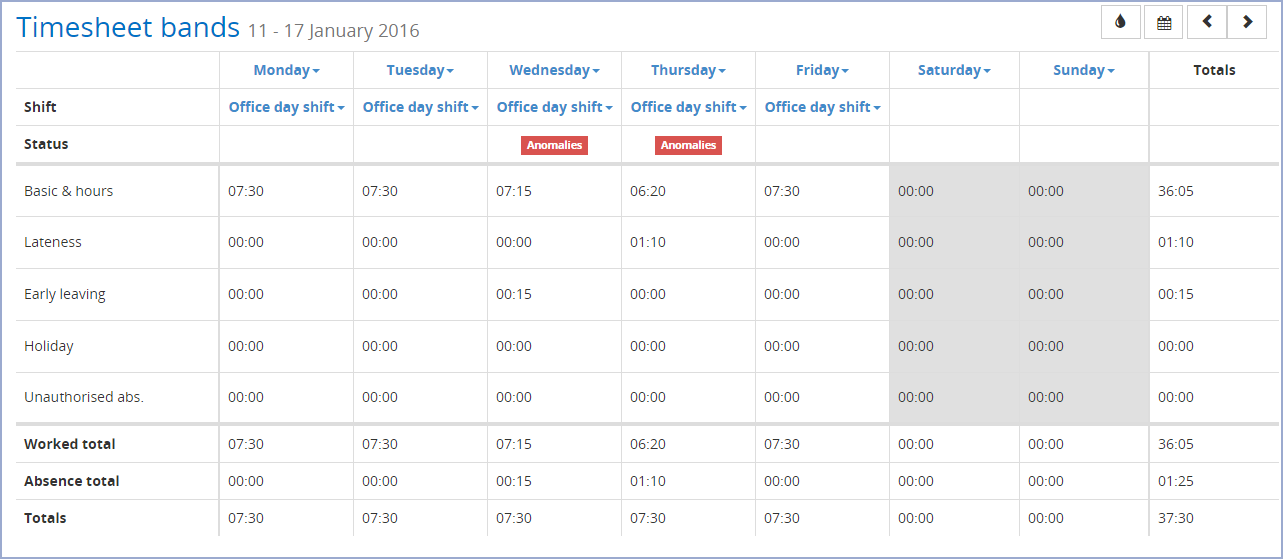Click the Lateness row label
This screenshot has width=1283, height=559.
tap(53, 242)
